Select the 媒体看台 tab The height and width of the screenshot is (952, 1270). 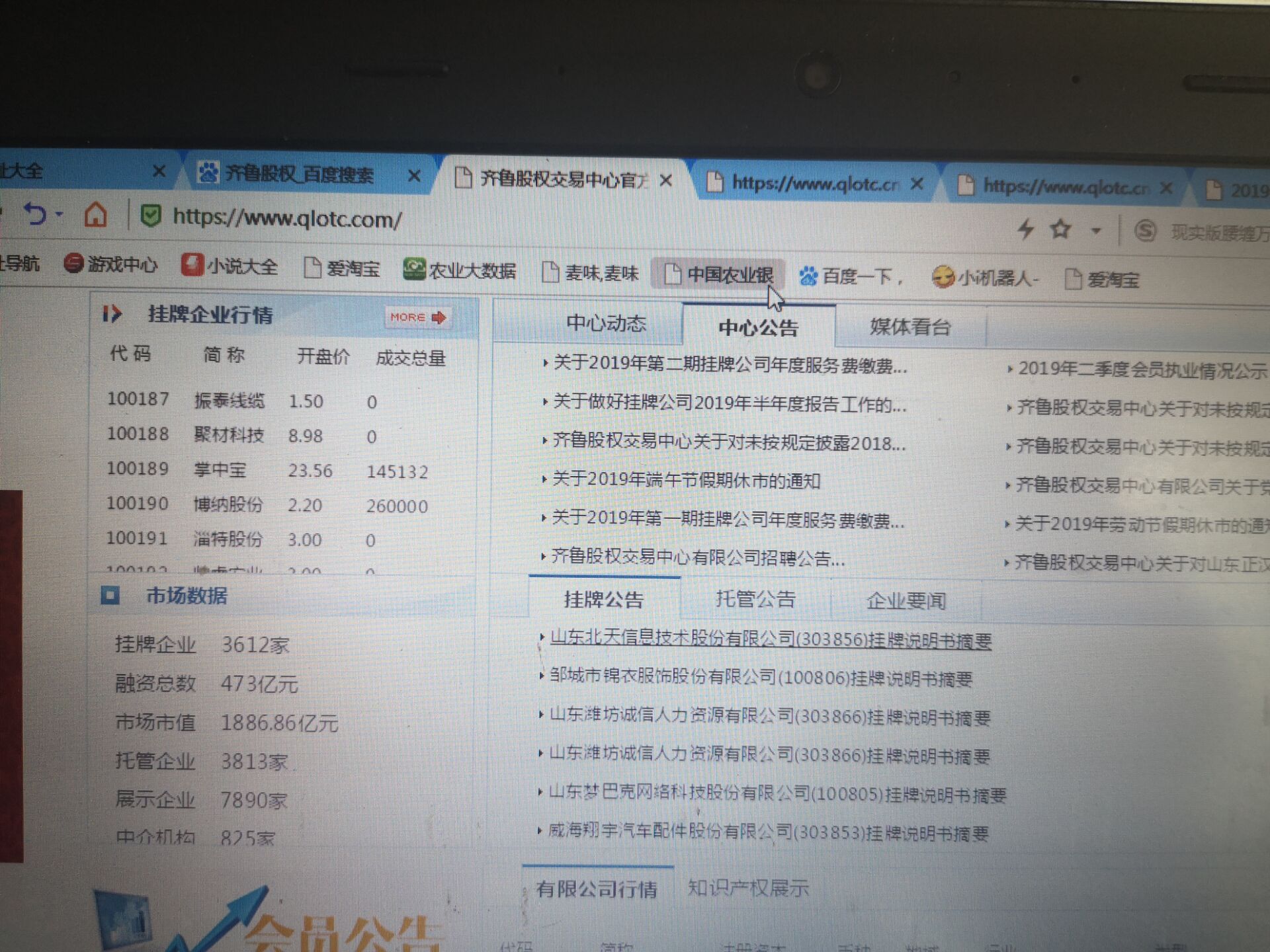(x=910, y=327)
